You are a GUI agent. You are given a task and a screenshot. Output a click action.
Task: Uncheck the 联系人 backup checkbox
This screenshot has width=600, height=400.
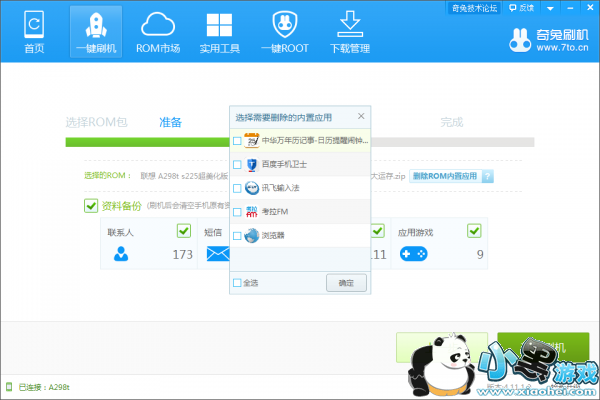(x=184, y=231)
